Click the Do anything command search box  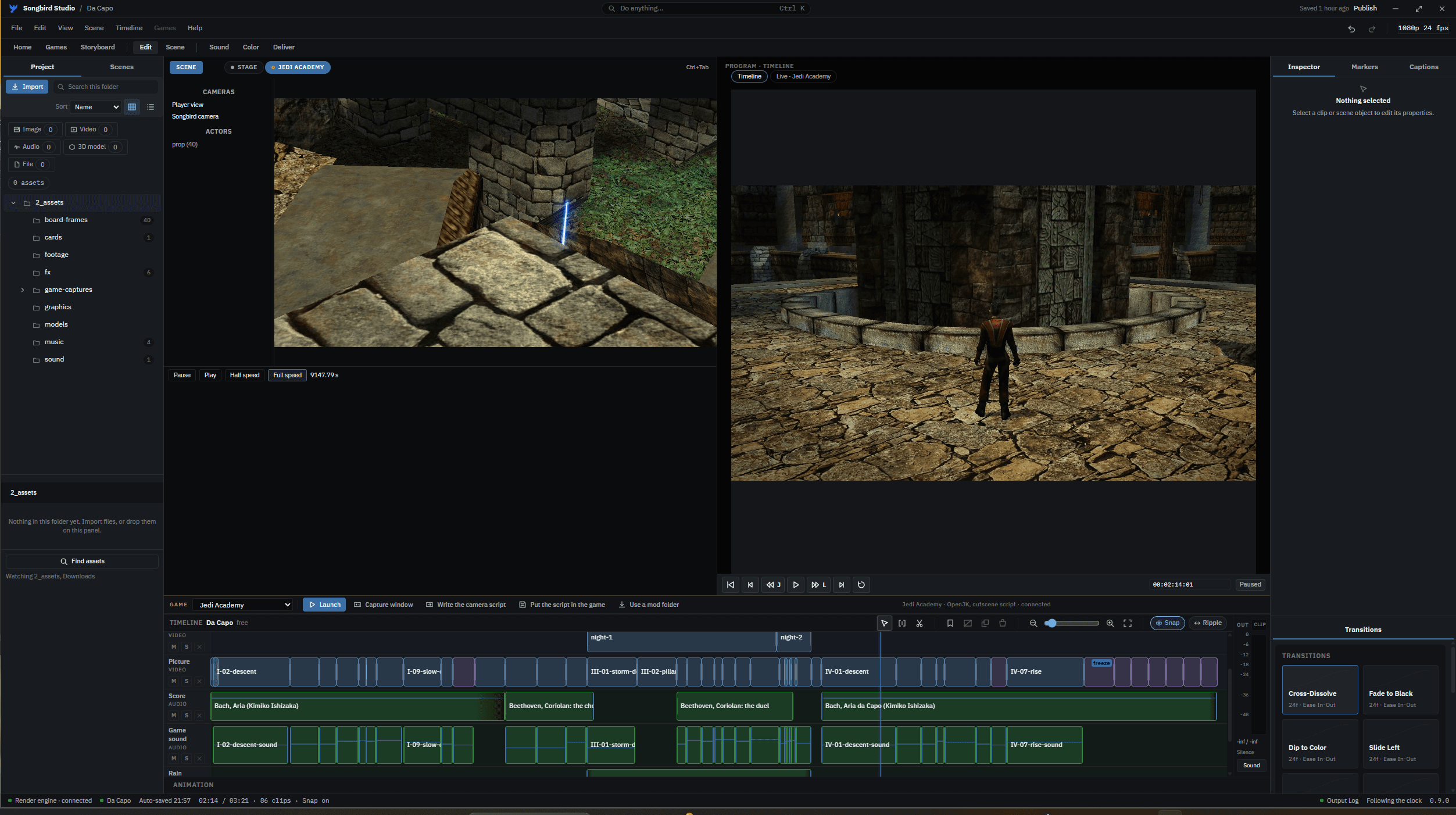[706, 8]
